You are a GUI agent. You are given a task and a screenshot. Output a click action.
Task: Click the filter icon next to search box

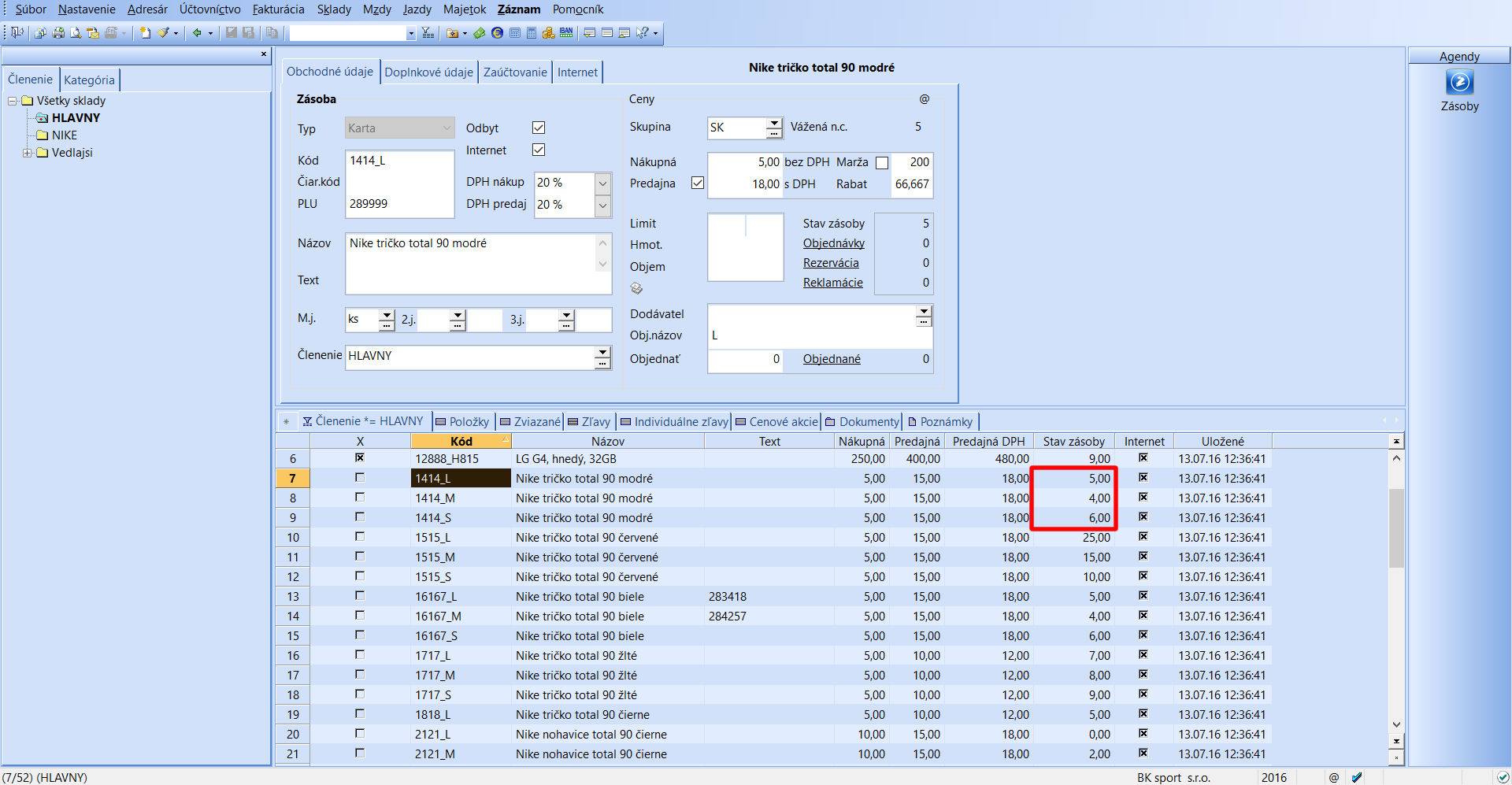(x=428, y=33)
